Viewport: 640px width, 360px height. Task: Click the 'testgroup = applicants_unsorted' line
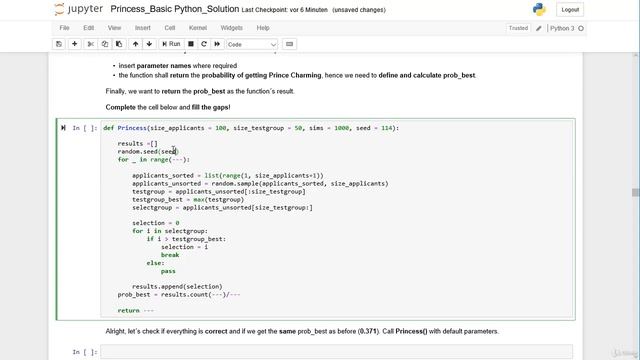(218, 191)
